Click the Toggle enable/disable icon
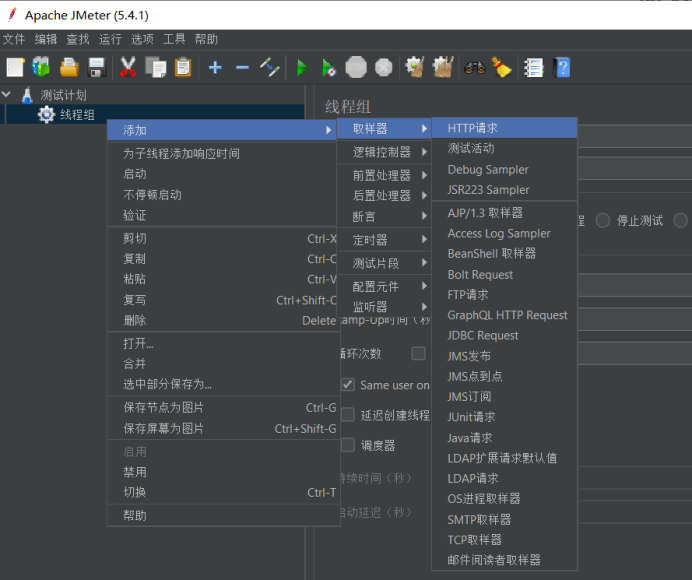 point(270,68)
